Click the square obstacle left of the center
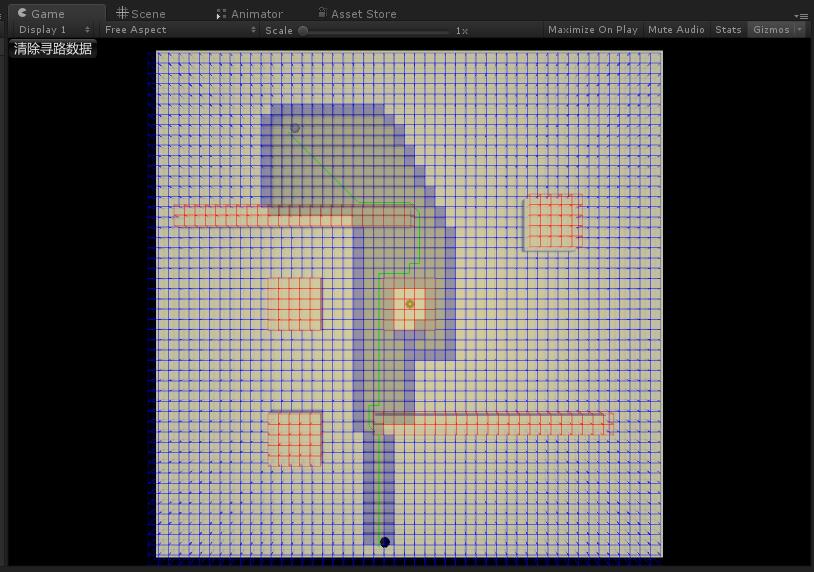This screenshot has width=814, height=572. coord(294,304)
